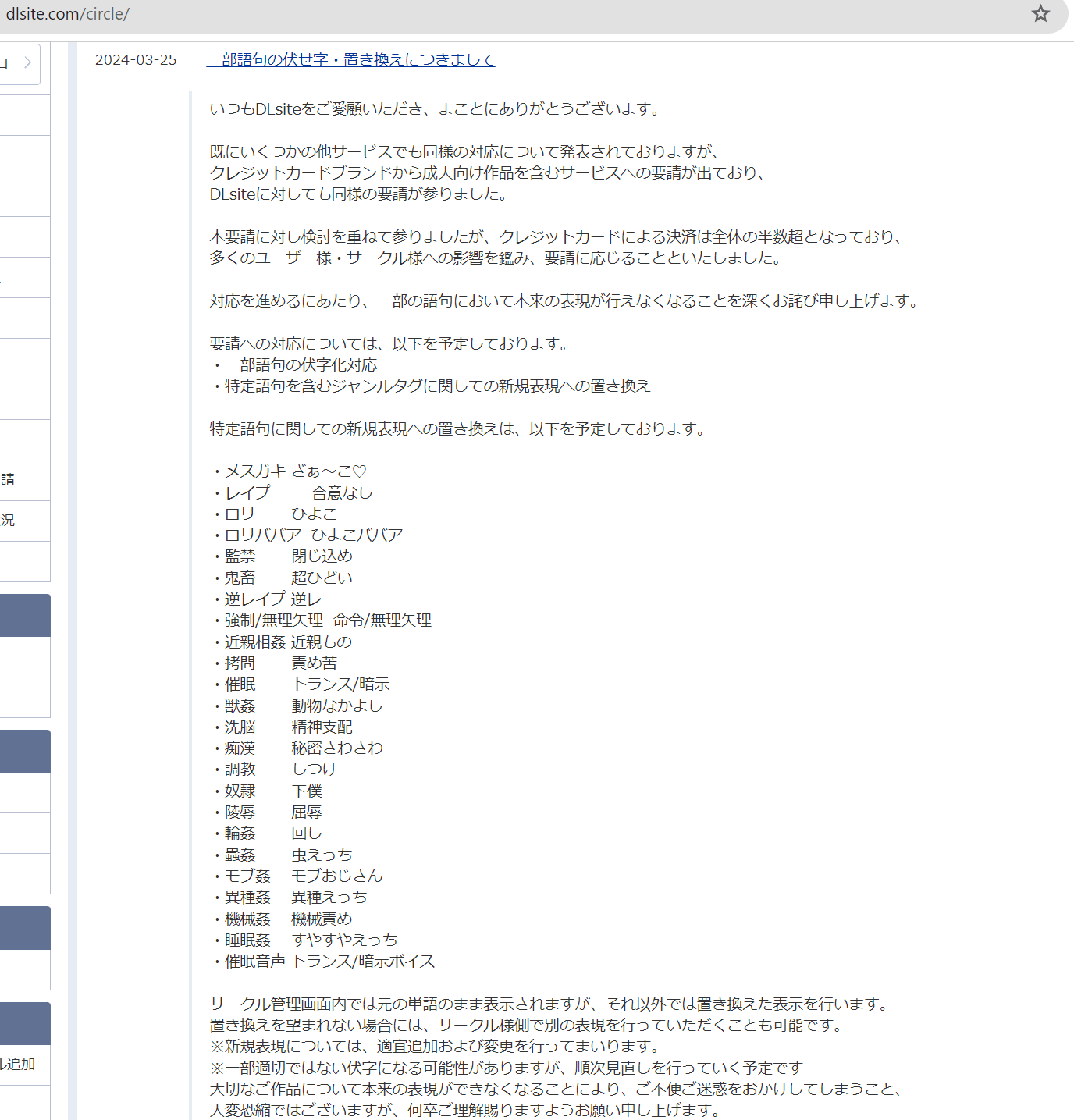Screen dimensions: 1074x1120
Task: Click the topmost sidebar box containing the arrow
Action: tap(20, 65)
